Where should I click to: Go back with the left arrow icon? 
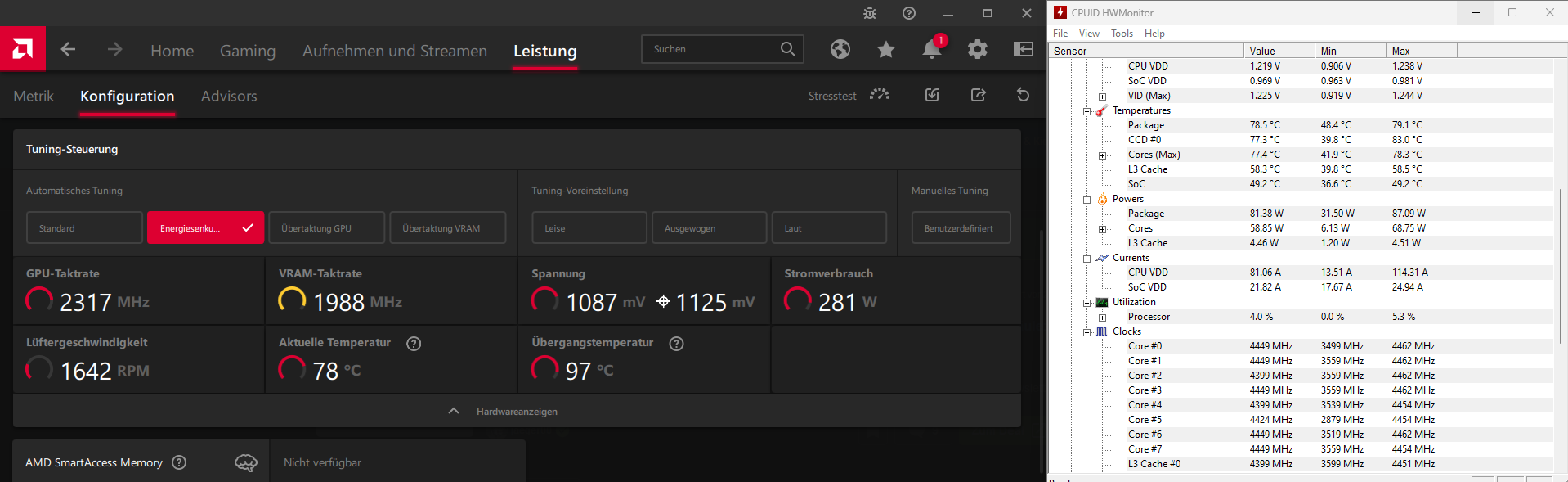[68, 50]
